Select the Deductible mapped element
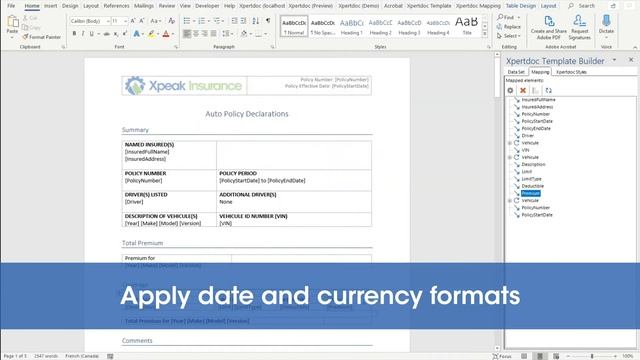Image resolution: width=640 pixels, height=360 pixels. coord(533,186)
